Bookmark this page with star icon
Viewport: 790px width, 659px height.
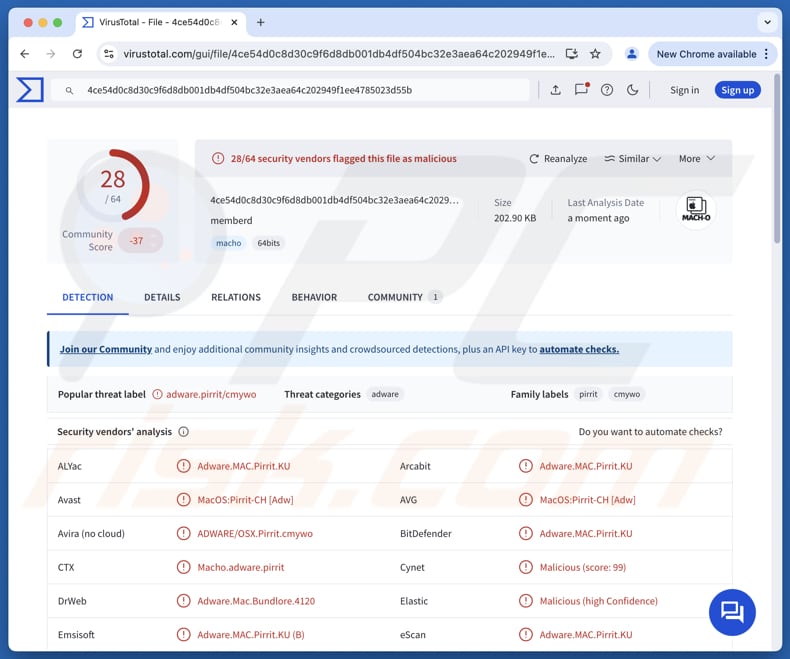[595, 54]
